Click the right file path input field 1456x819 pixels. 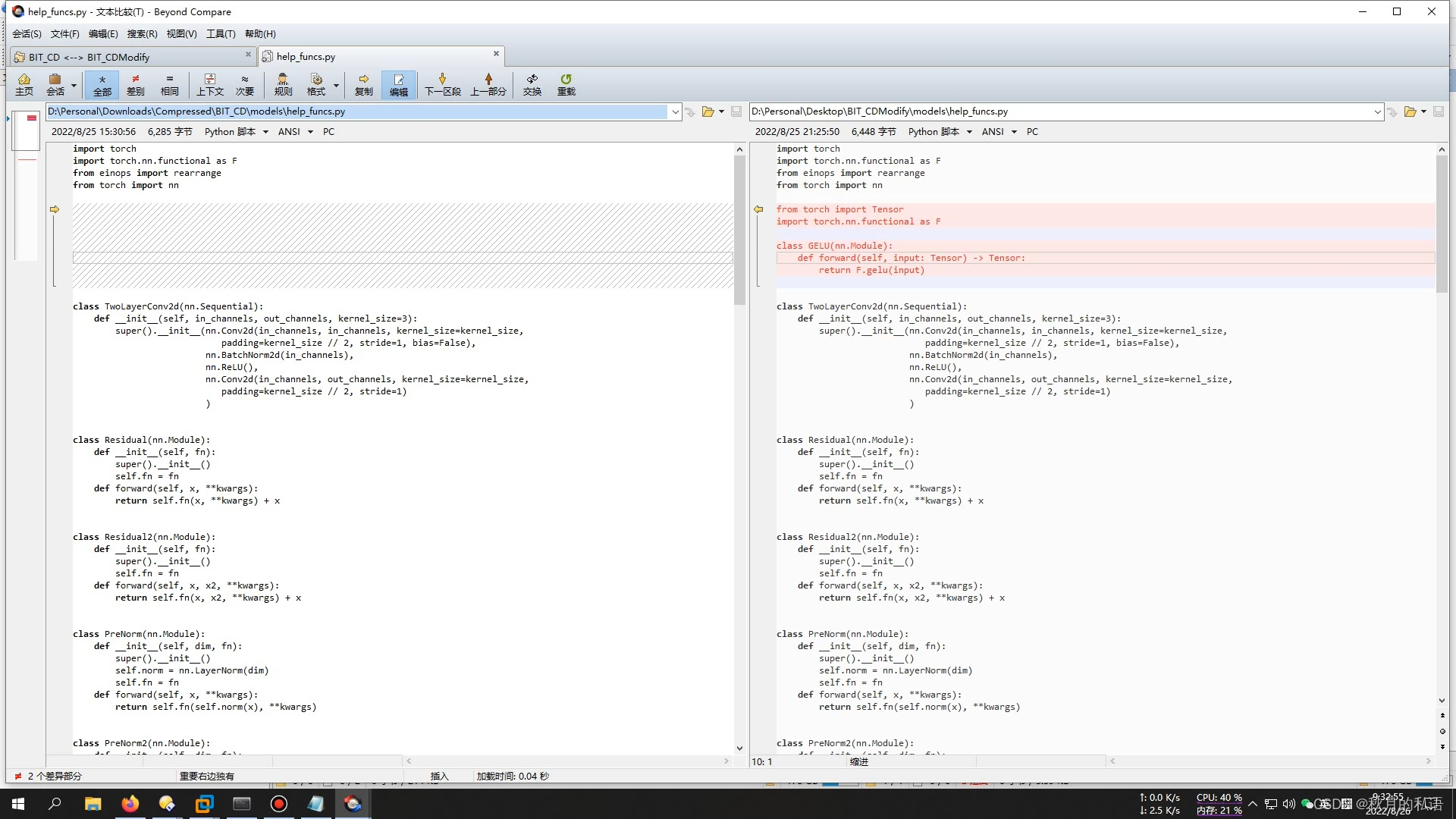[1060, 111]
